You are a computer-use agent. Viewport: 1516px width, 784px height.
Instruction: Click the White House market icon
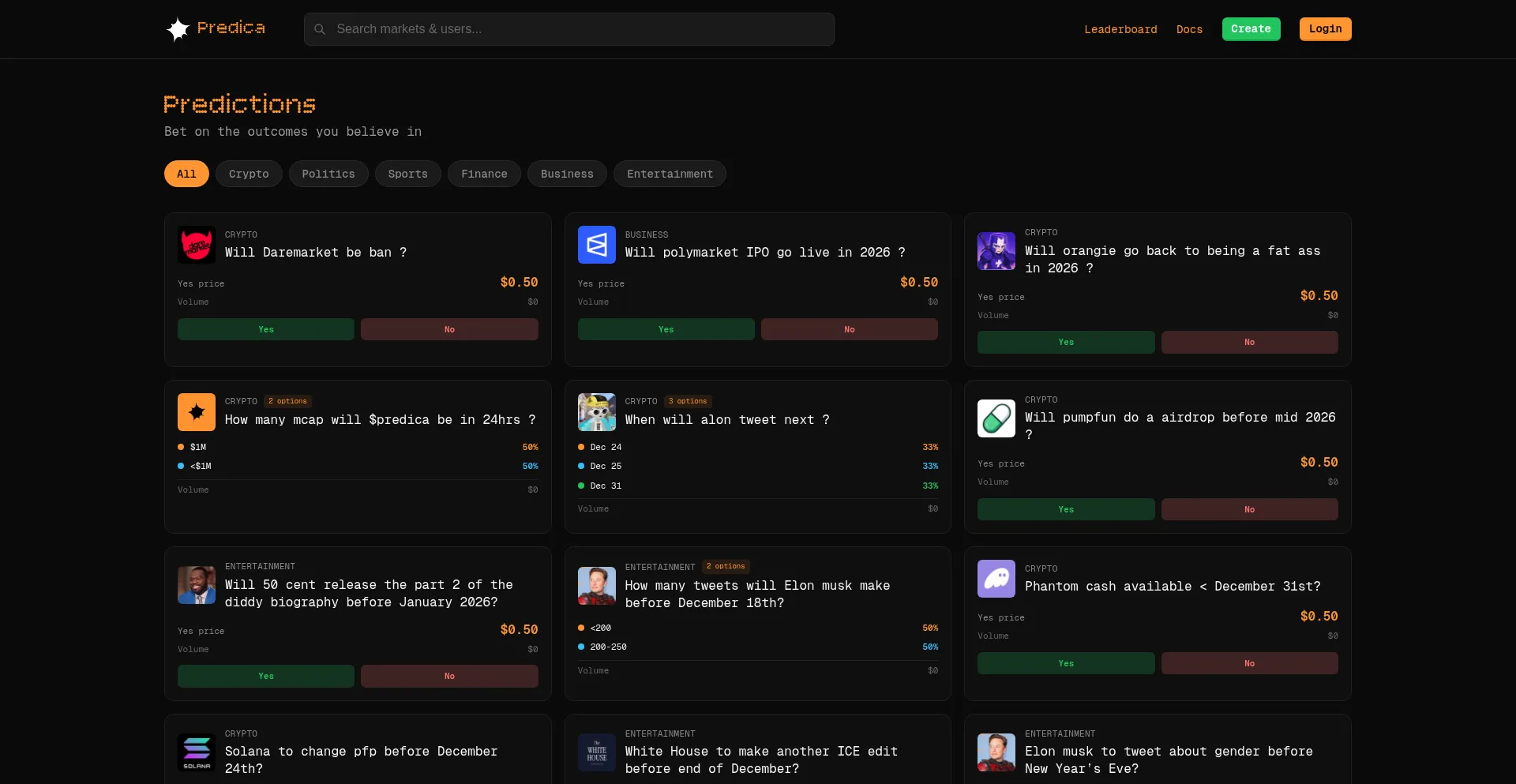tap(596, 752)
